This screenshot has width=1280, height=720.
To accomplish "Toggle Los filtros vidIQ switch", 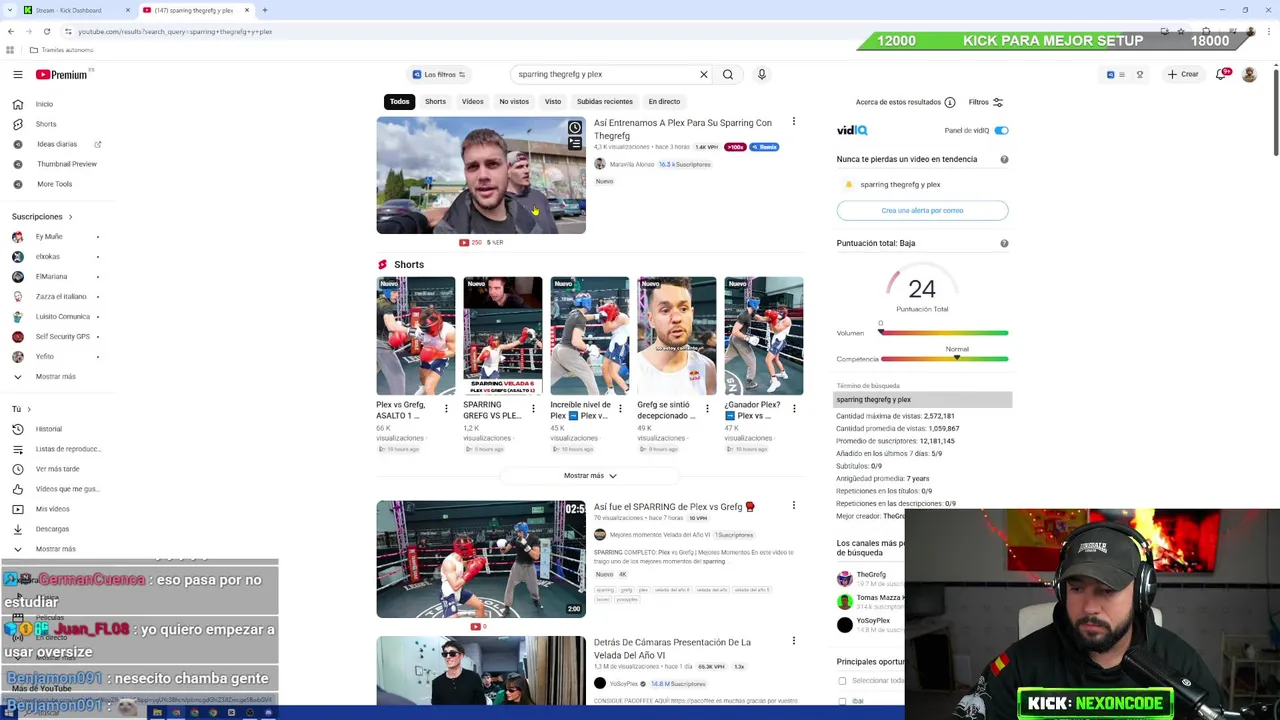I will click(440, 75).
